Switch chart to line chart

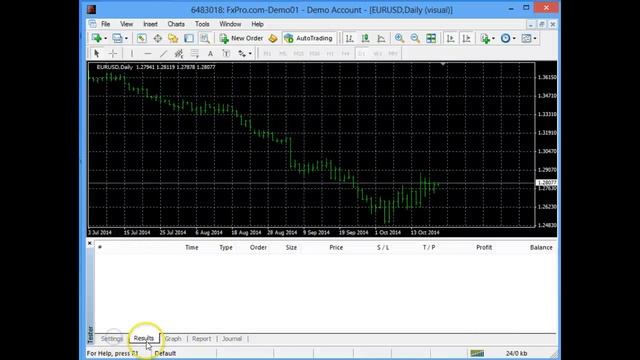(381, 38)
